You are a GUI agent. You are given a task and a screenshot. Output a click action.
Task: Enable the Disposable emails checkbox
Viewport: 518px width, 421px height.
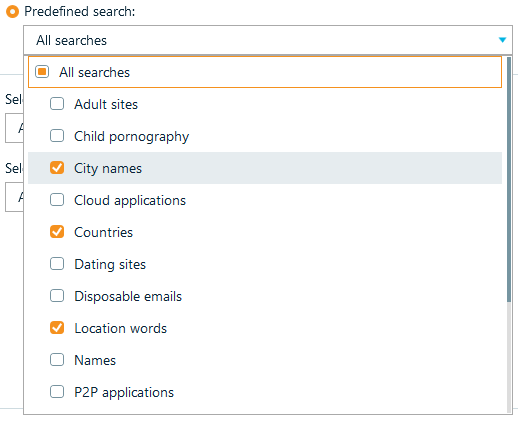coord(57,296)
